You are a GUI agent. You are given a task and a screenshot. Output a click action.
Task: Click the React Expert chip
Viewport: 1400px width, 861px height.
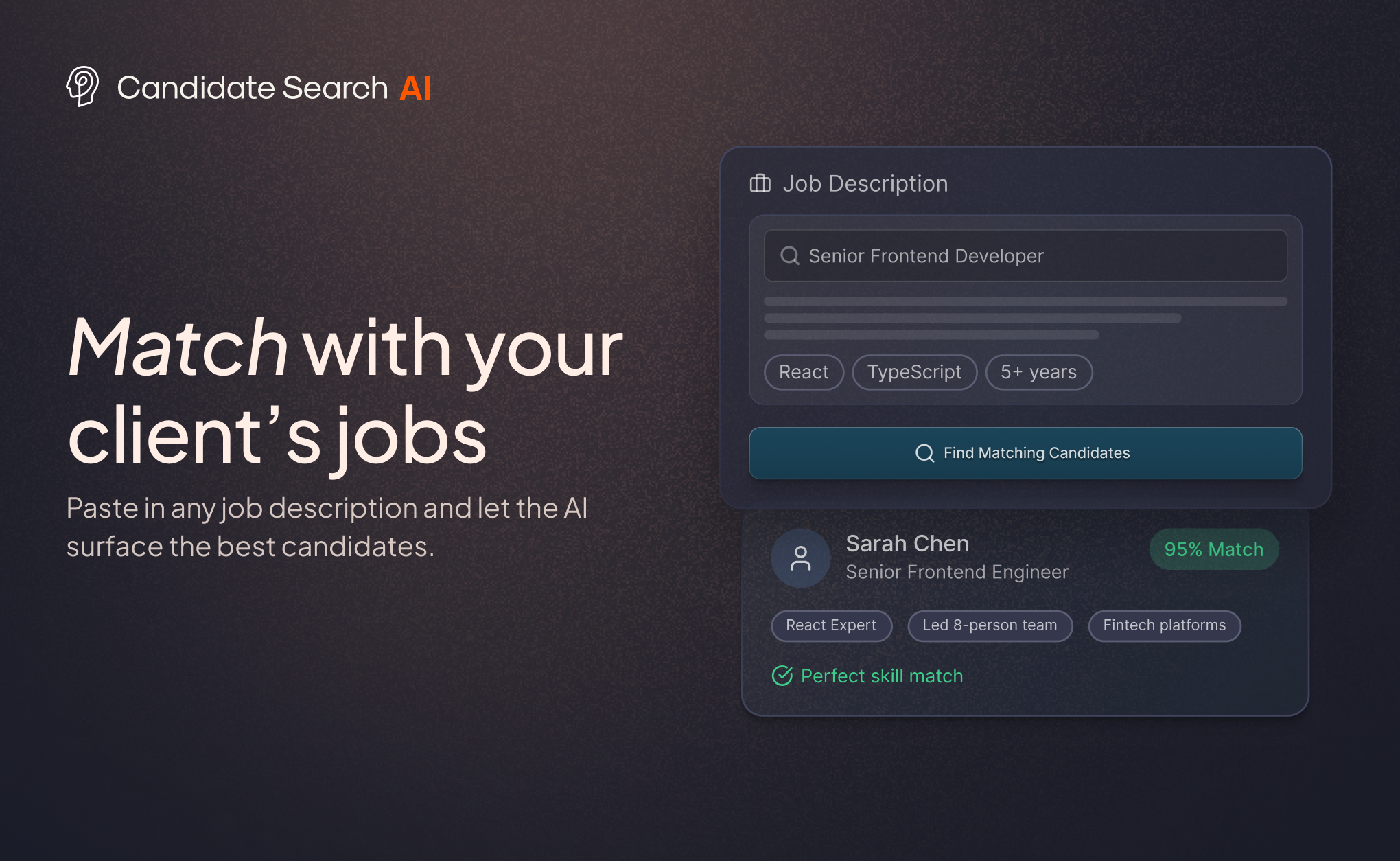(x=831, y=625)
